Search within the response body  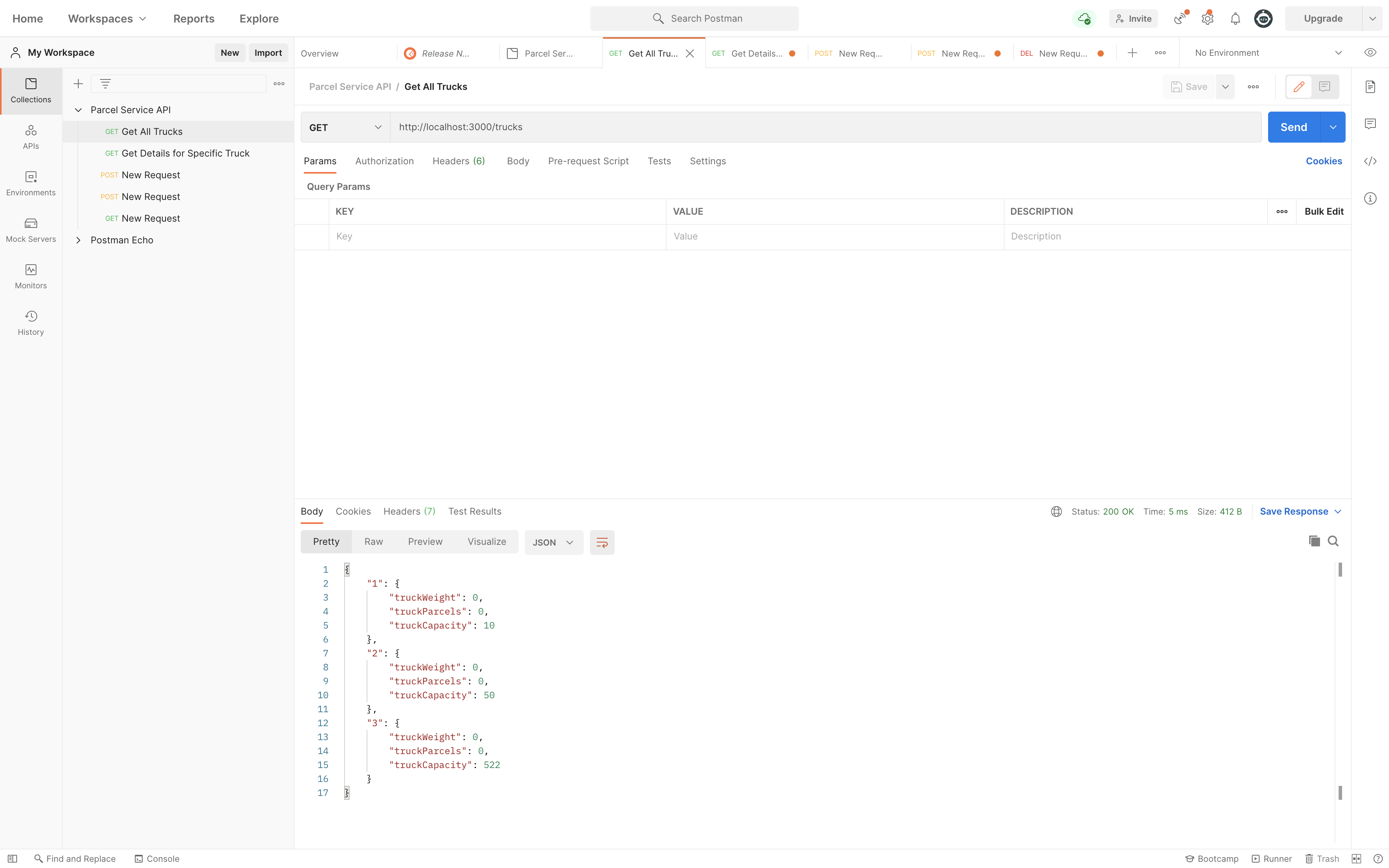[1333, 541]
